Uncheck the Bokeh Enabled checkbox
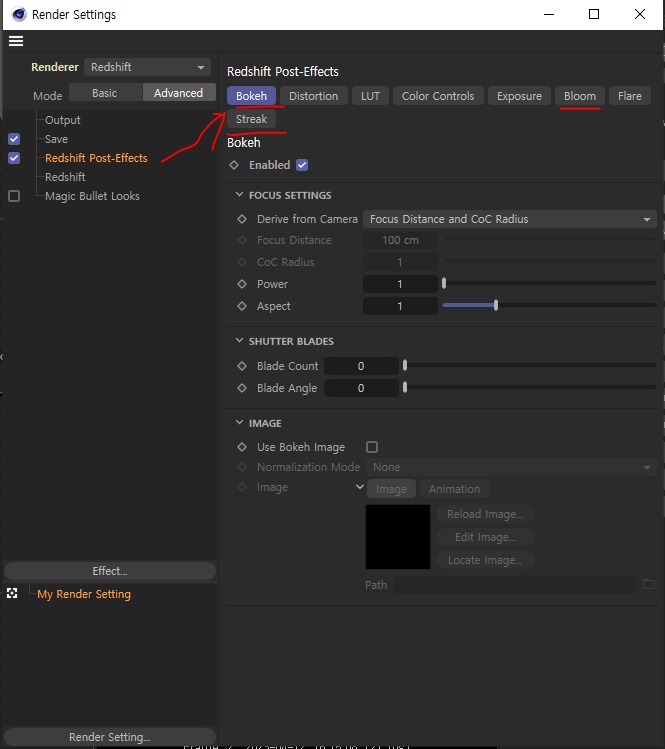665x749 pixels. click(x=302, y=165)
